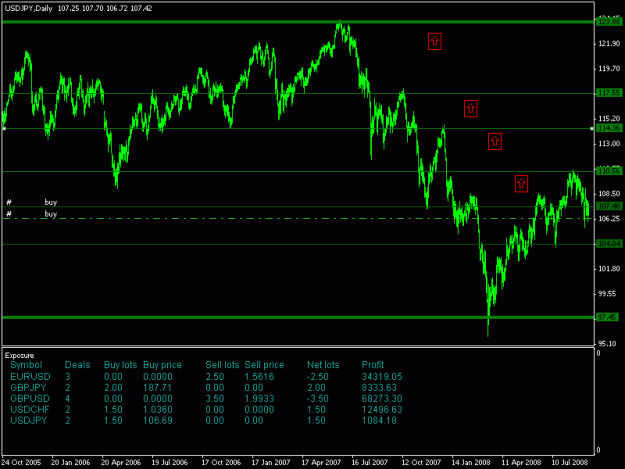Click the 99.55 price scale value
The image size is (625, 469).
coord(607,294)
